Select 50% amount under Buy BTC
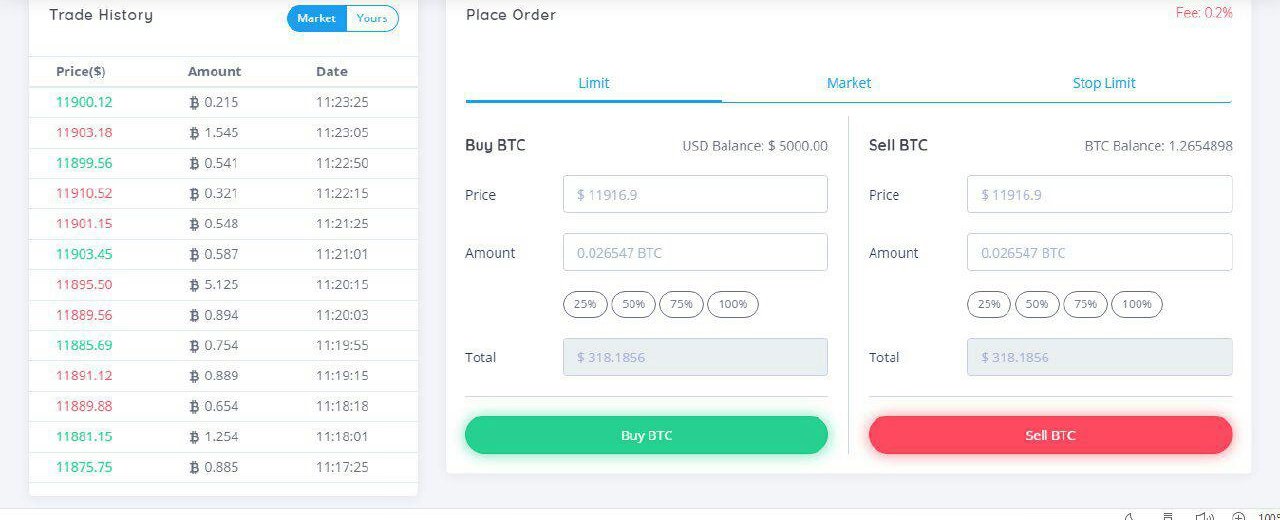The height and width of the screenshot is (520, 1280). pyautogui.click(x=633, y=304)
